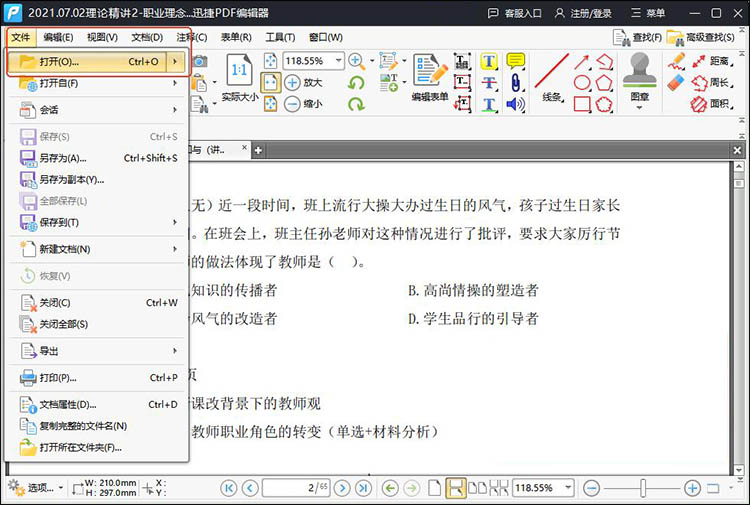Select the arrow drawing tool

582,62
